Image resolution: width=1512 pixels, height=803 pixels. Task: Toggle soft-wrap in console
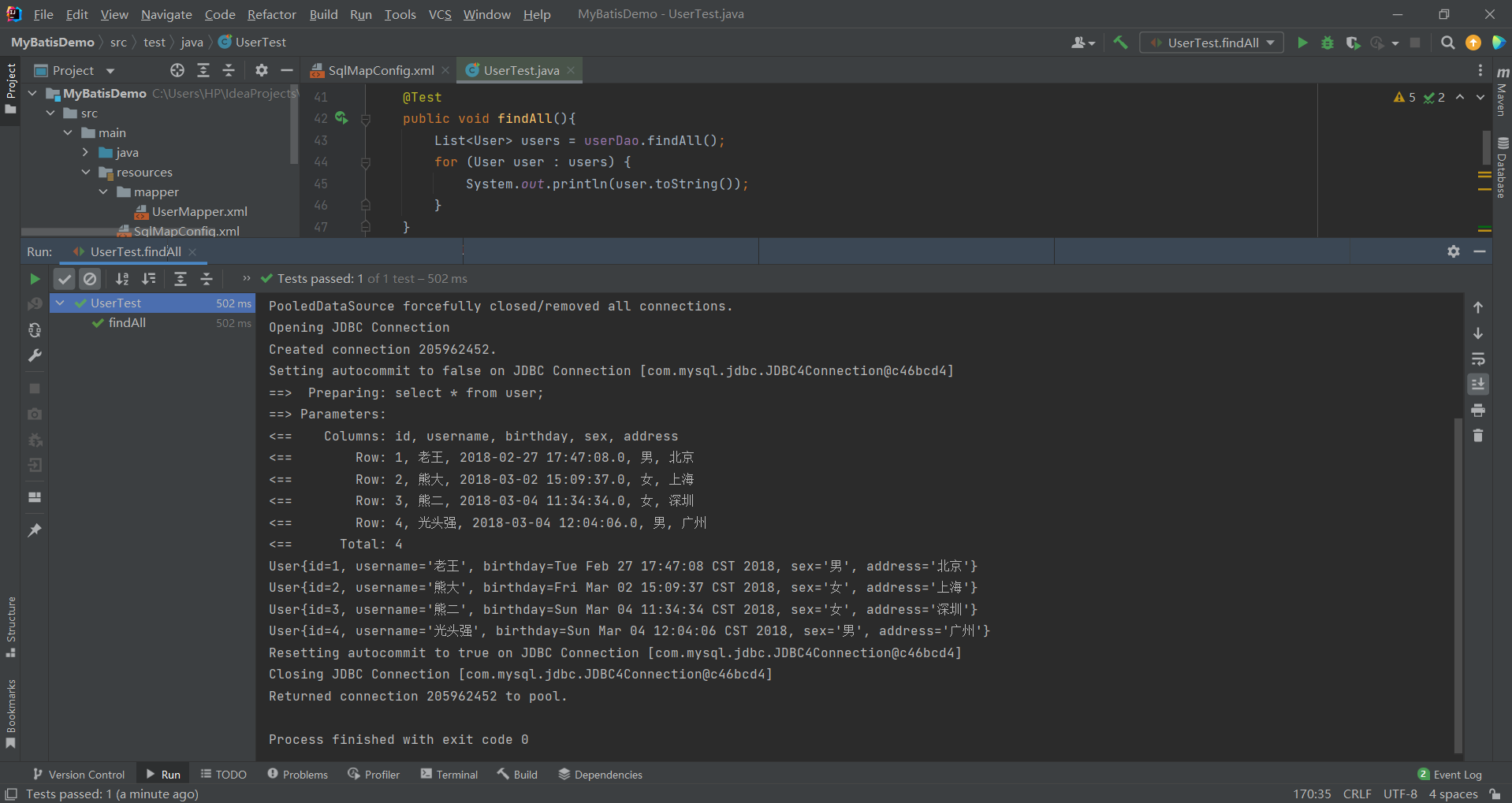(1478, 359)
